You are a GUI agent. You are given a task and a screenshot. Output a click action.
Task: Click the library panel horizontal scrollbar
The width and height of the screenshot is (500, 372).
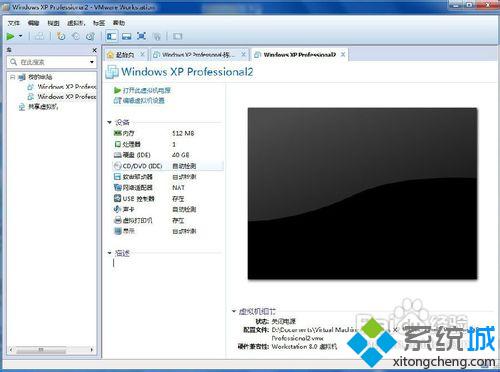[x=51, y=350]
